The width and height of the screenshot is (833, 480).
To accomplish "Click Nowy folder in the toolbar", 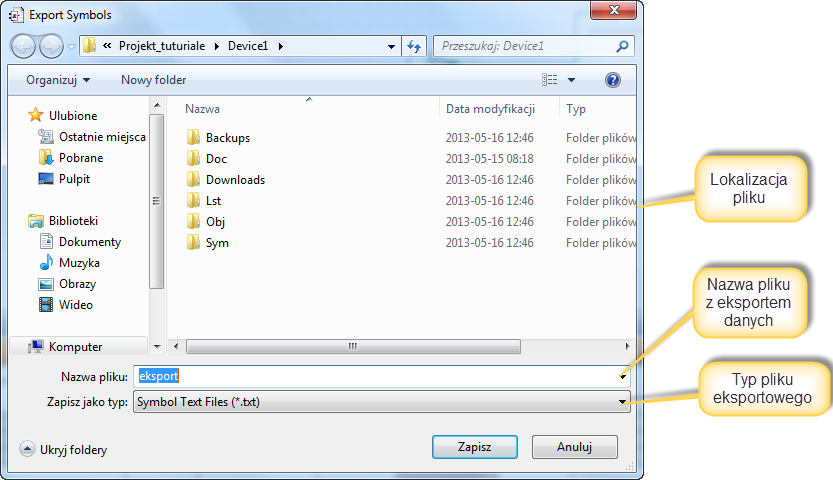I will [x=154, y=80].
